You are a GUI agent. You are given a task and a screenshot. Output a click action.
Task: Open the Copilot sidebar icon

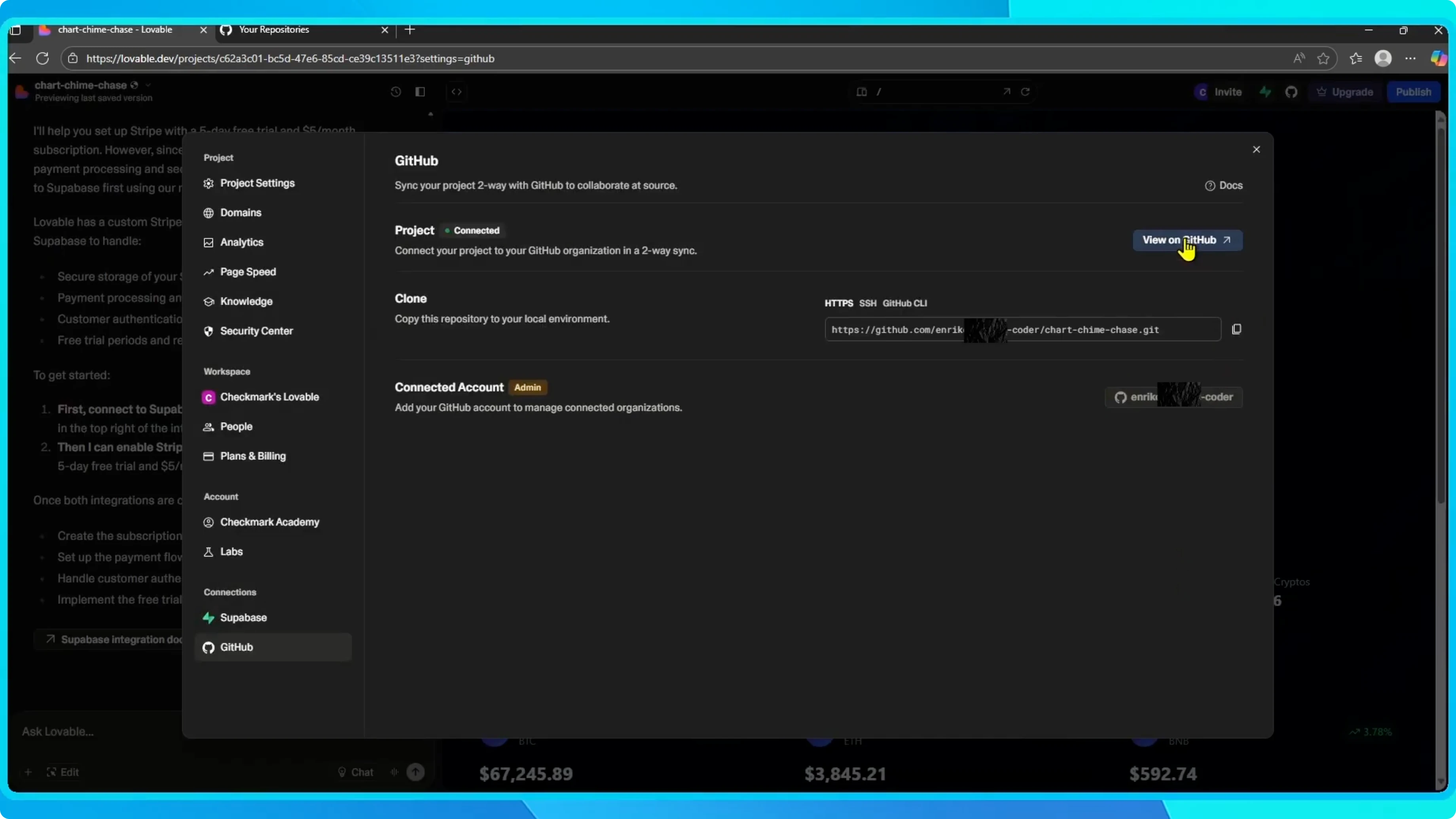1438,58
